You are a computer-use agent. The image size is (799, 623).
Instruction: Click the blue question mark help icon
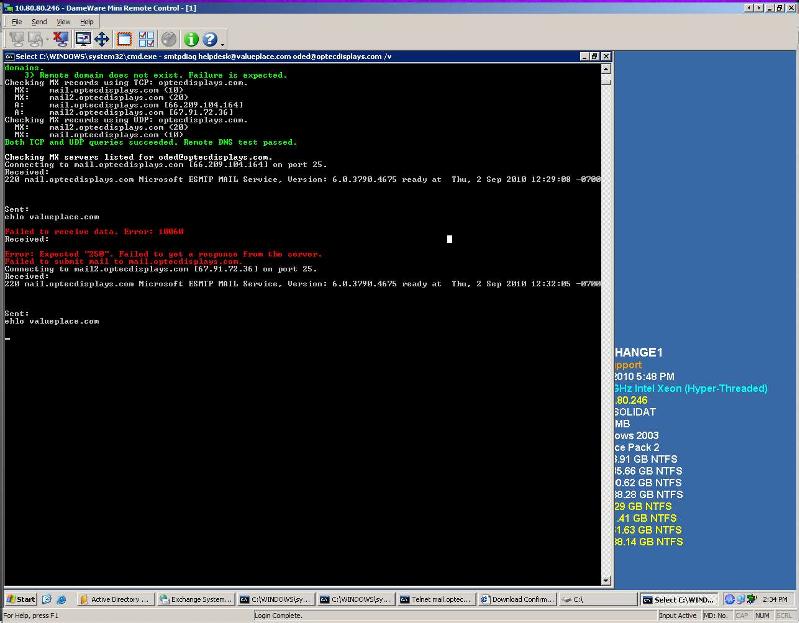(210, 39)
